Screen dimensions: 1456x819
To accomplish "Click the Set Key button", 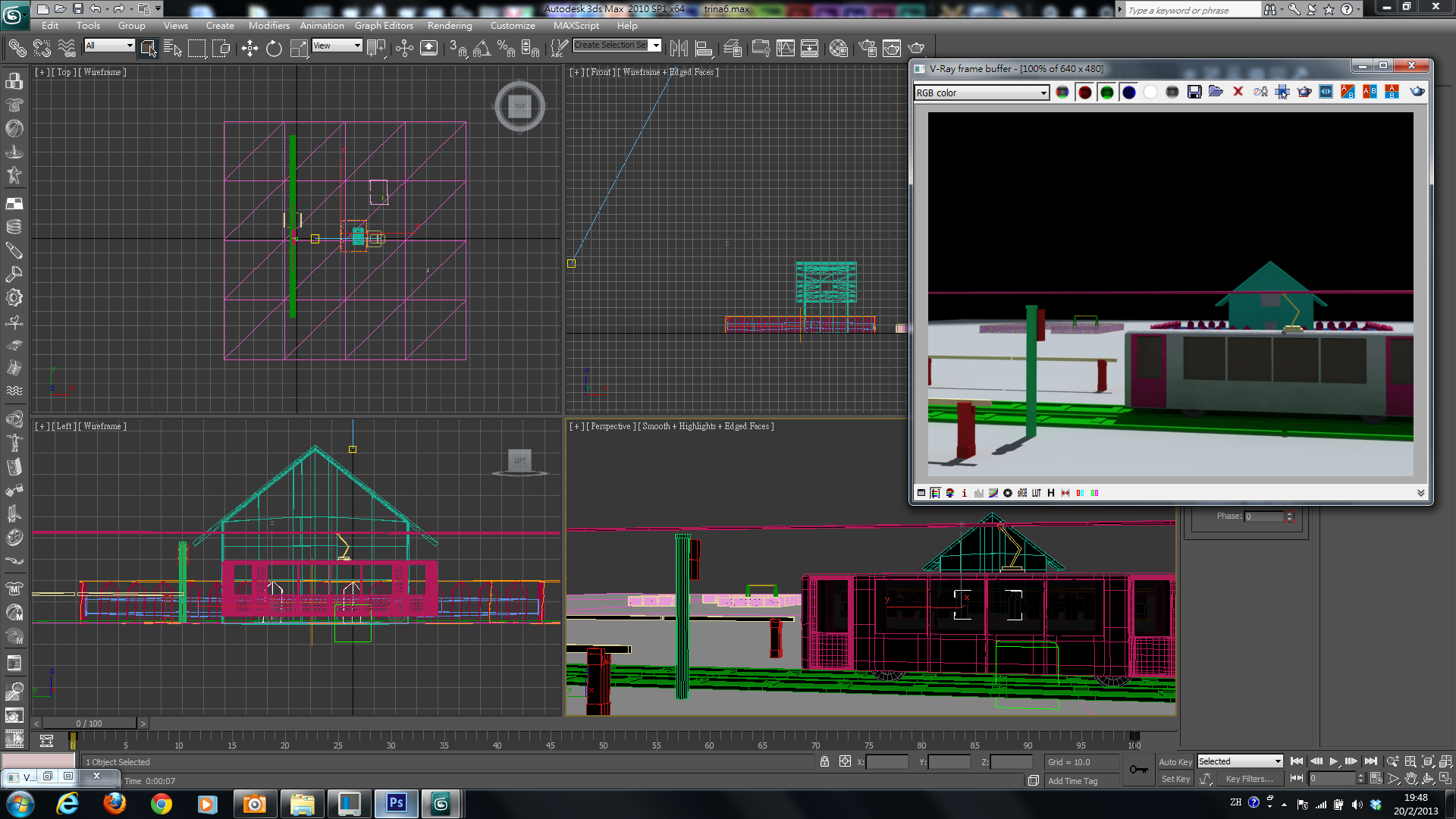I will click(1175, 779).
